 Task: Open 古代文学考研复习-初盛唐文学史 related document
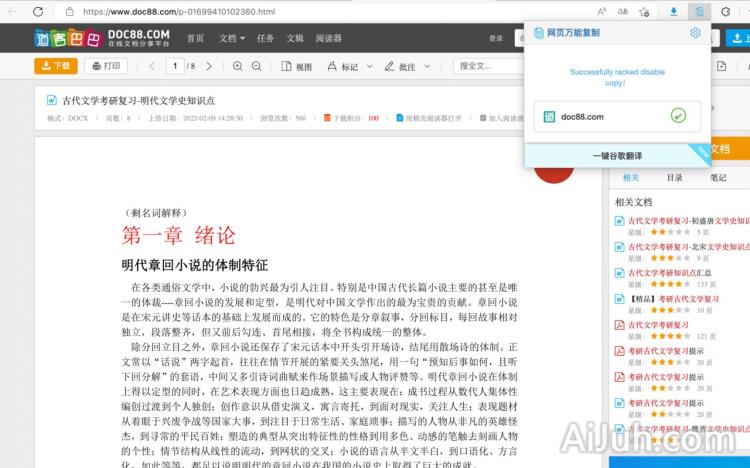(689, 221)
